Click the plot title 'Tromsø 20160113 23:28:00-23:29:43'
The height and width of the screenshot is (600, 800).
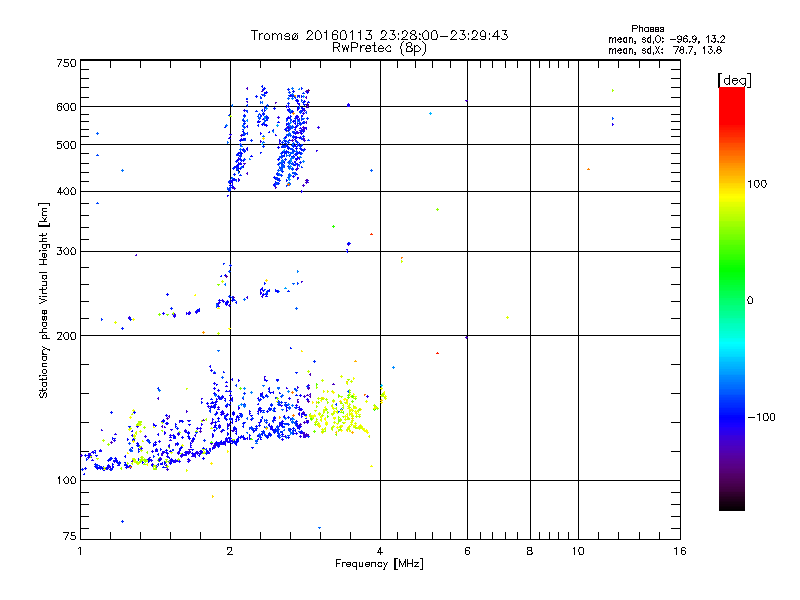(379, 35)
